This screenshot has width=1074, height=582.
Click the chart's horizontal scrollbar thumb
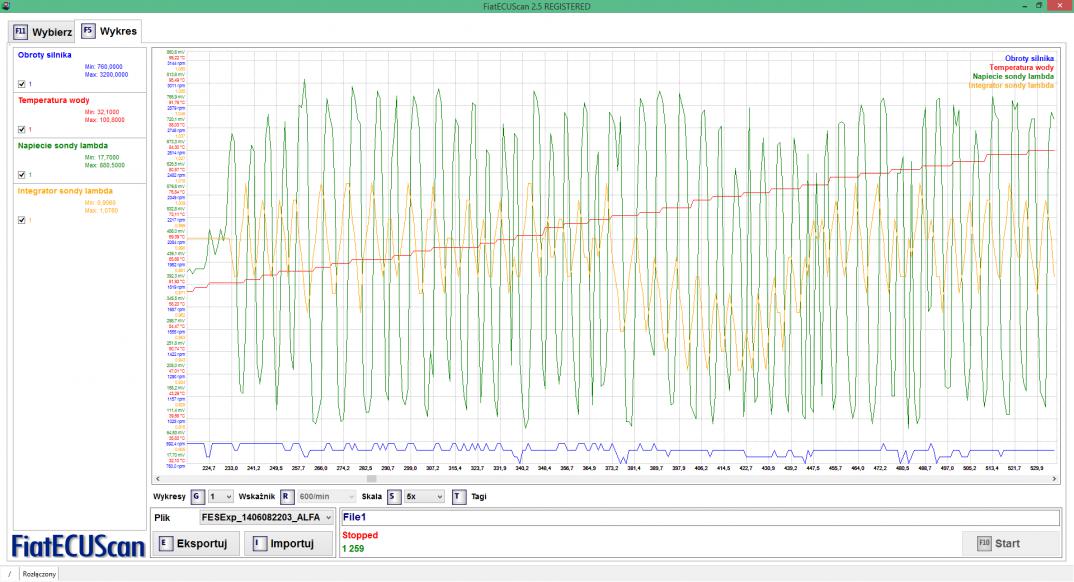(371, 478)
